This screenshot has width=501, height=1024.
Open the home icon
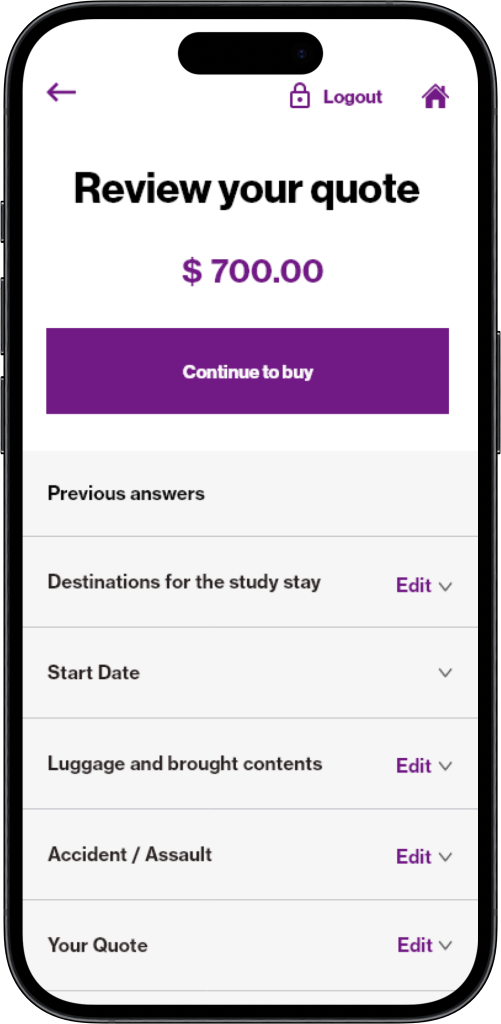click(x=436, y=96)
